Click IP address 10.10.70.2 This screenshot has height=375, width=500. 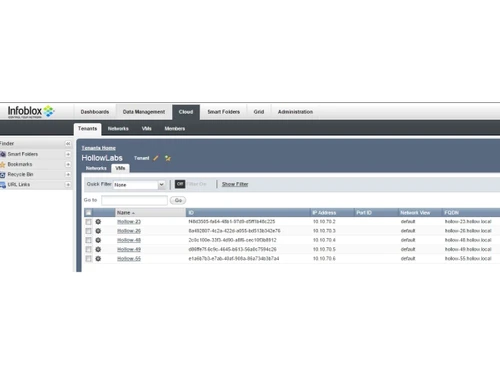tap(324, 222)
